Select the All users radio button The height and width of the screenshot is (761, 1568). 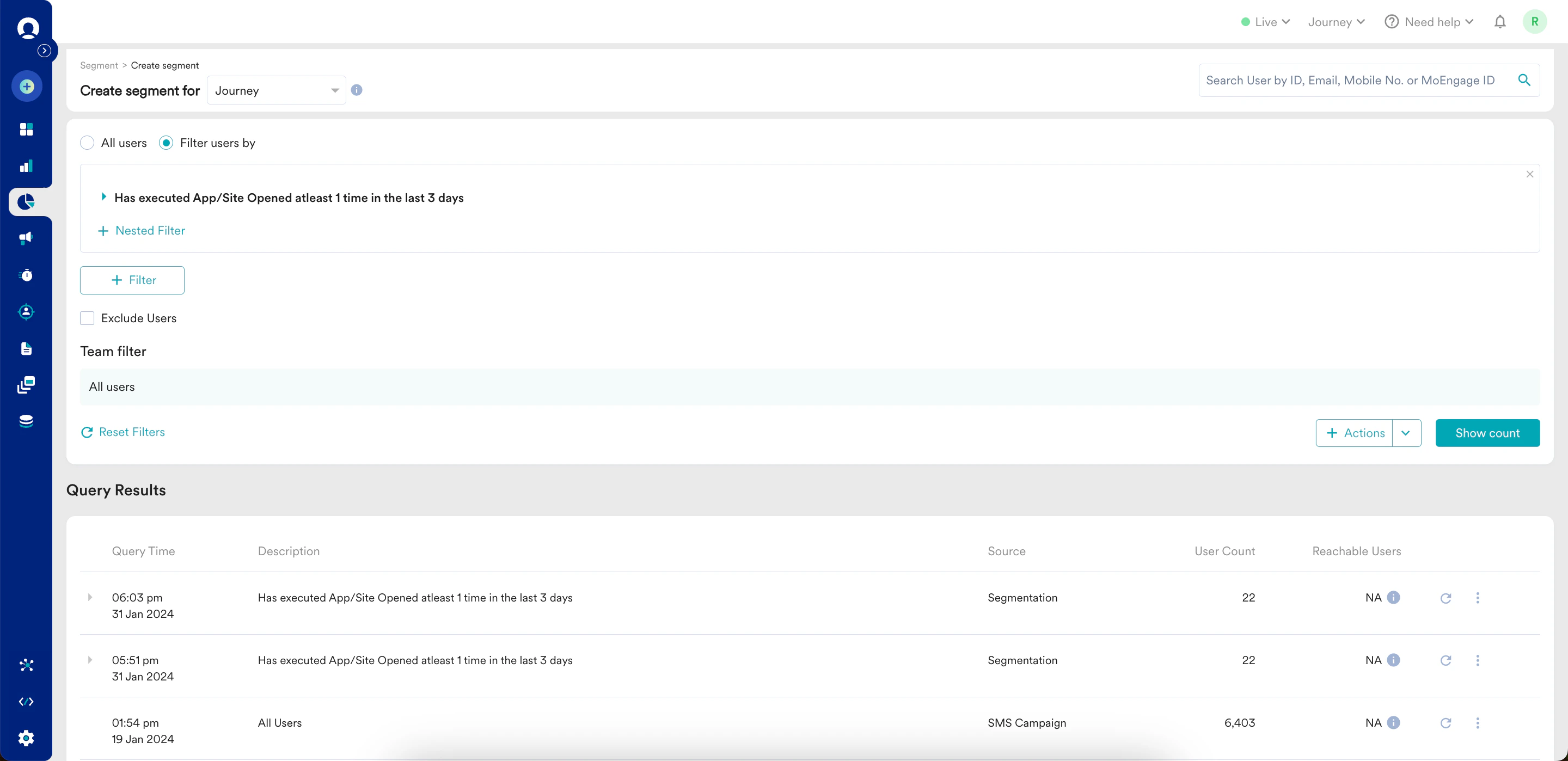87,143
